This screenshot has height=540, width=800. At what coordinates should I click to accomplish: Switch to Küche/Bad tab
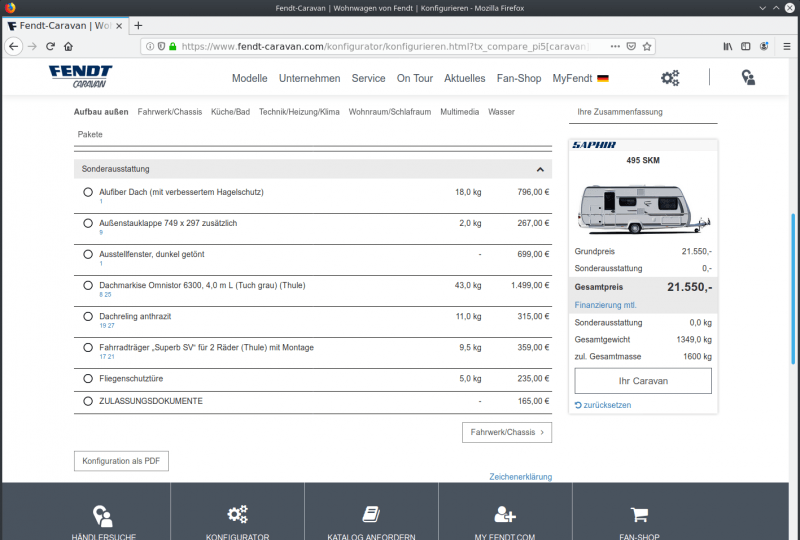click(231, 112)
